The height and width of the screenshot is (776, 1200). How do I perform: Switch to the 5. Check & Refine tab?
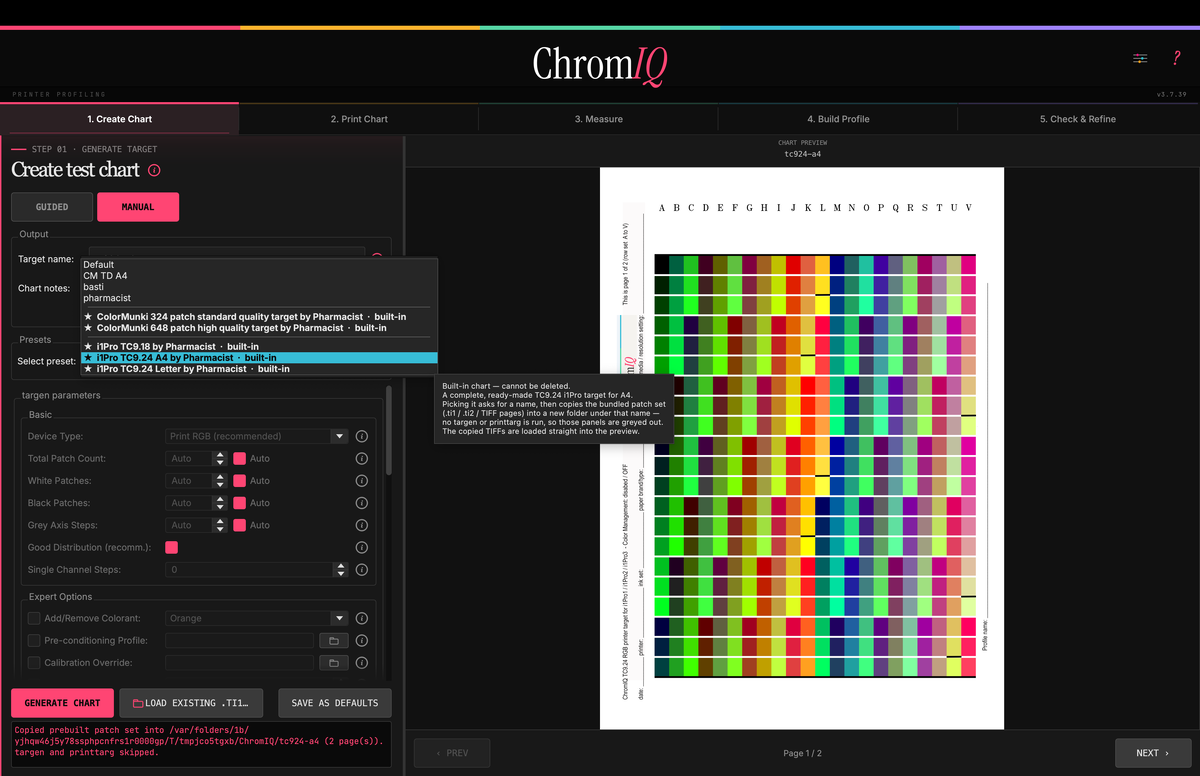pos(1078,119)
